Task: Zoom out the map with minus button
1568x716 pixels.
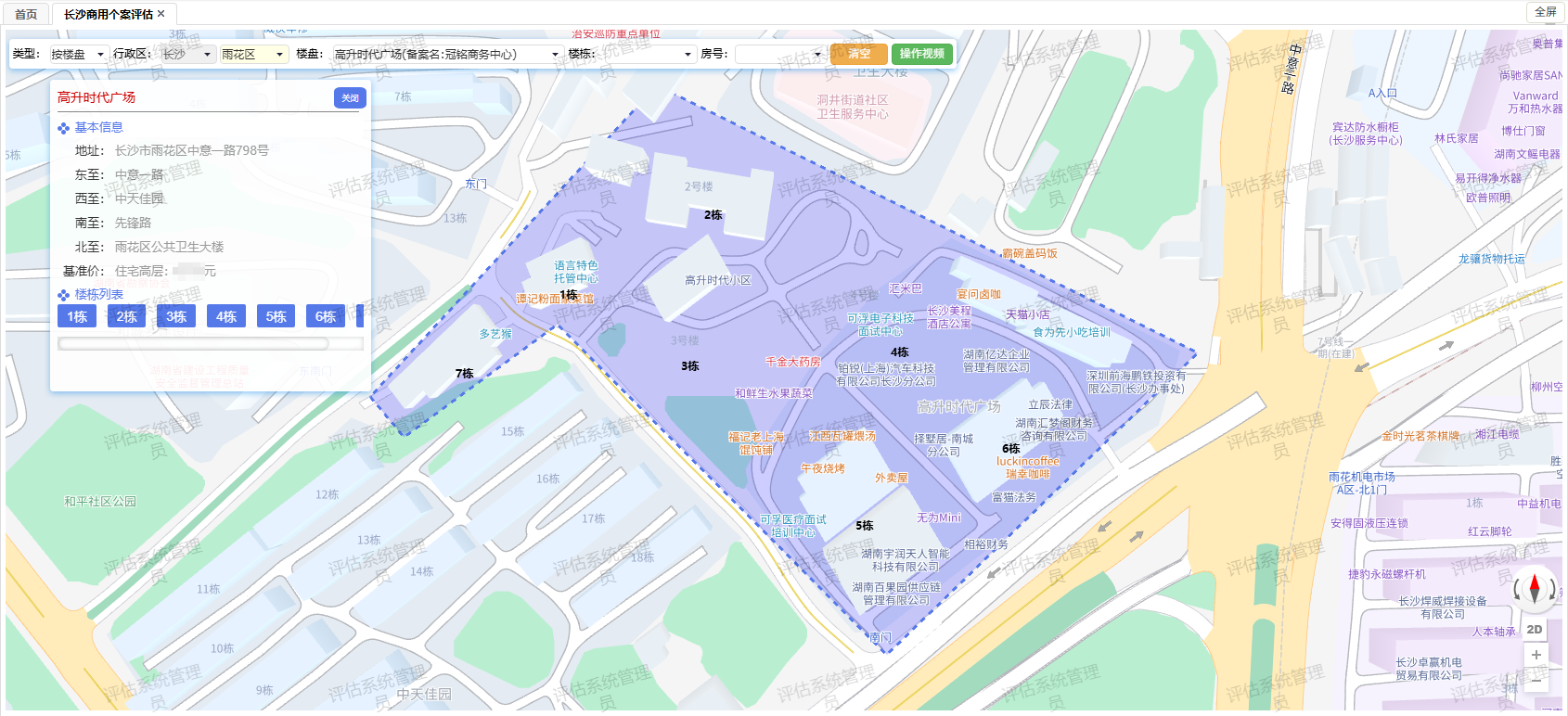Action: 1536,680
